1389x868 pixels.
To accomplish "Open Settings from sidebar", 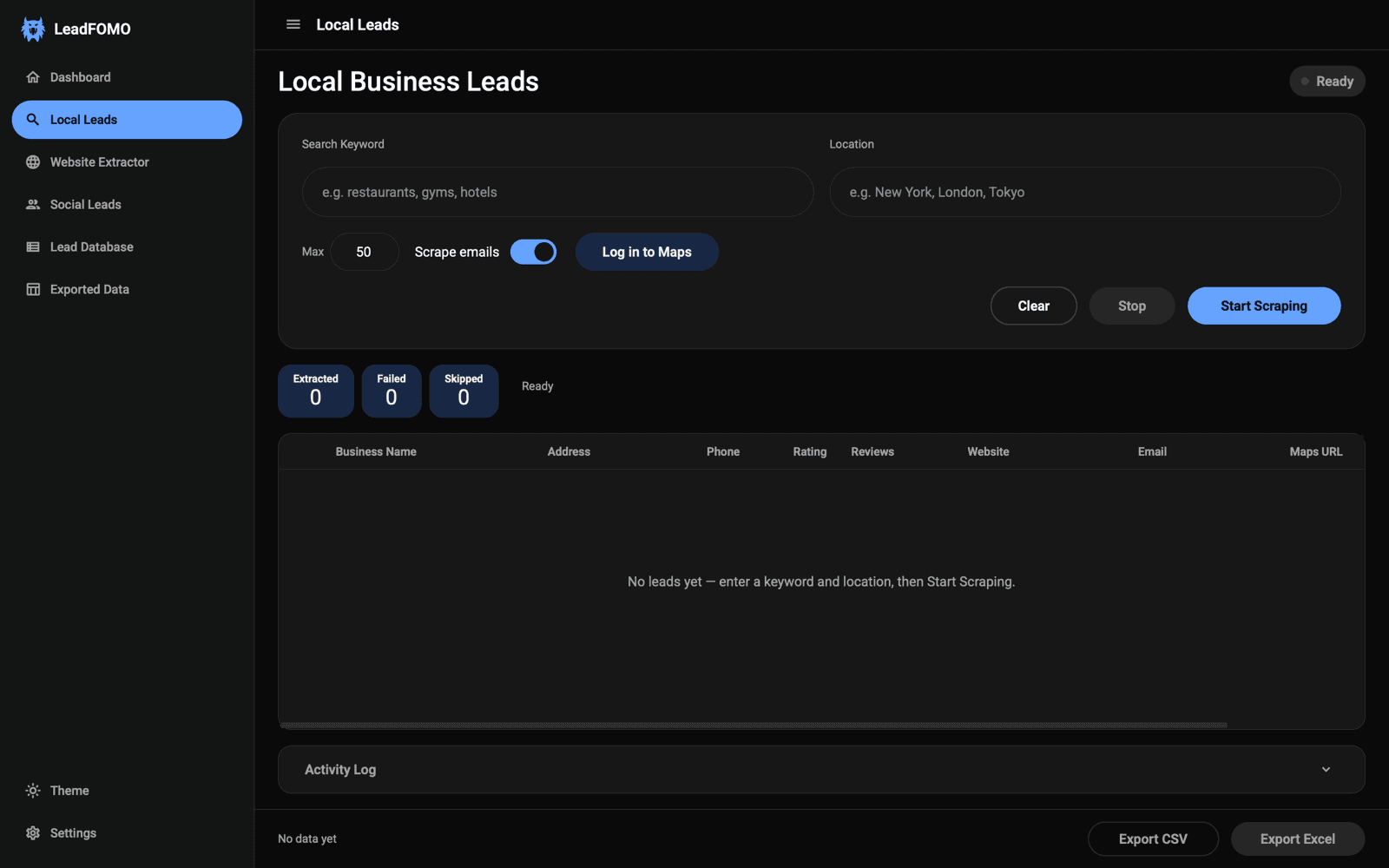I will tap(127, 833).
